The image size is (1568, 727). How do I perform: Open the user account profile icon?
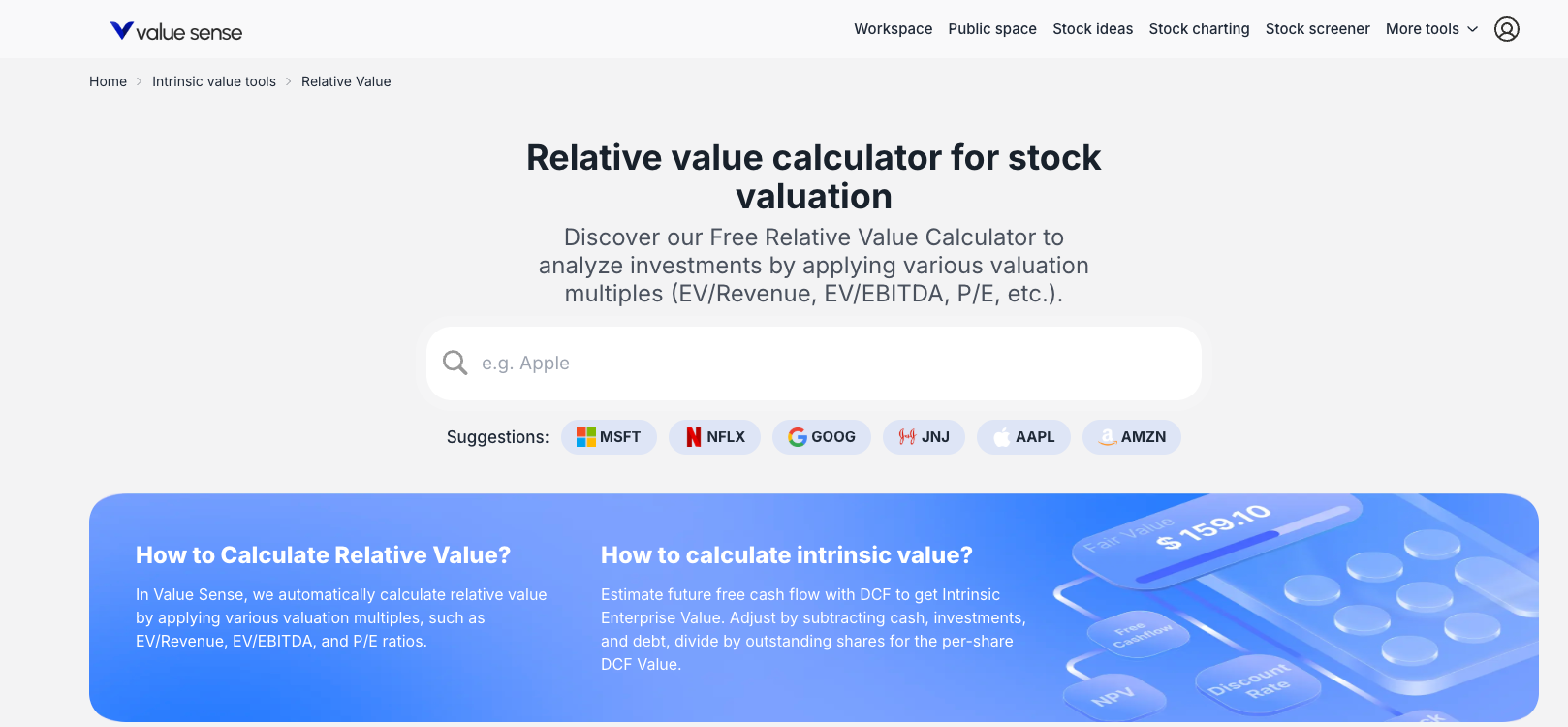coord(1506,29)
